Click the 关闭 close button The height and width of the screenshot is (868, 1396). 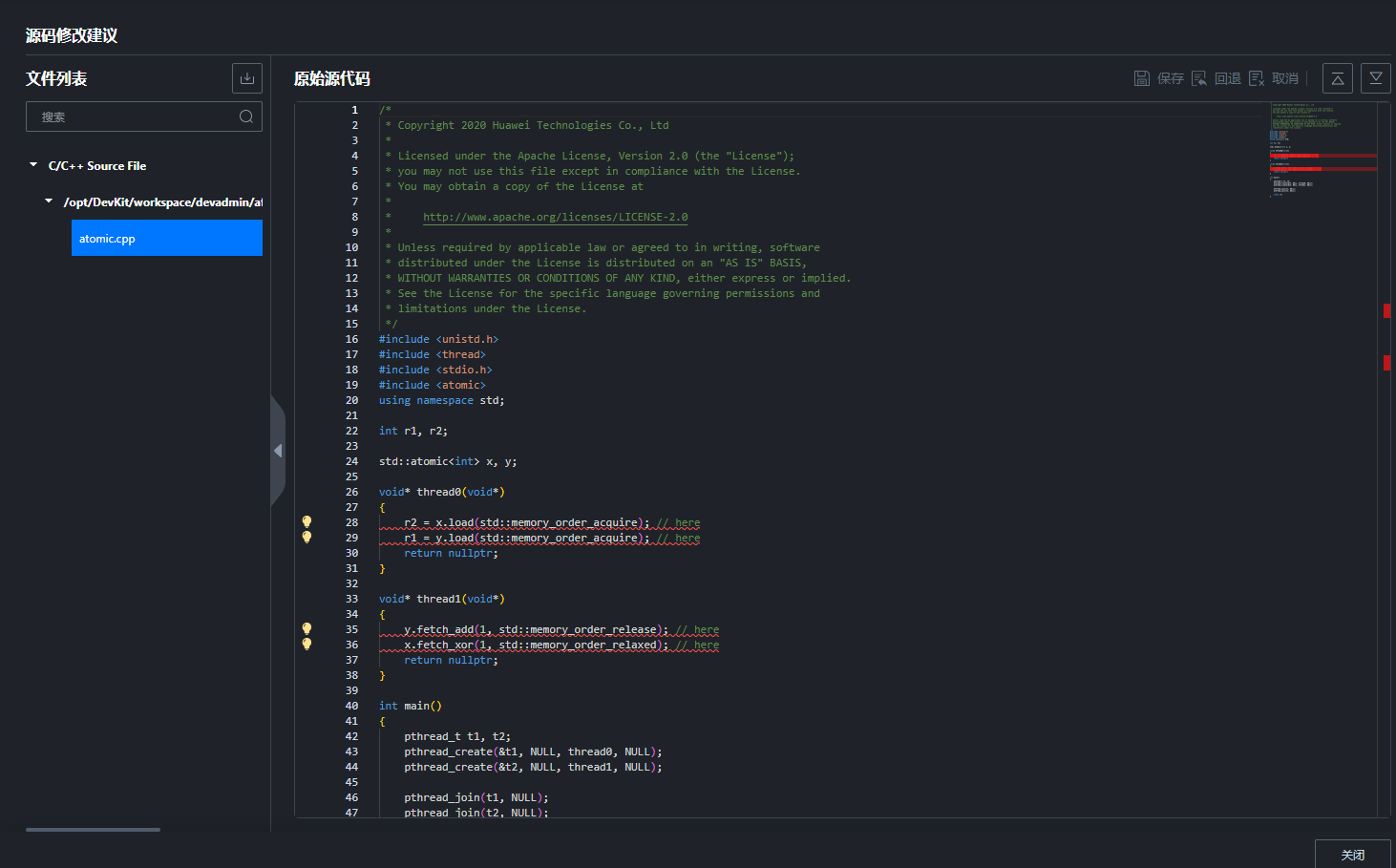click(1353, 855)
